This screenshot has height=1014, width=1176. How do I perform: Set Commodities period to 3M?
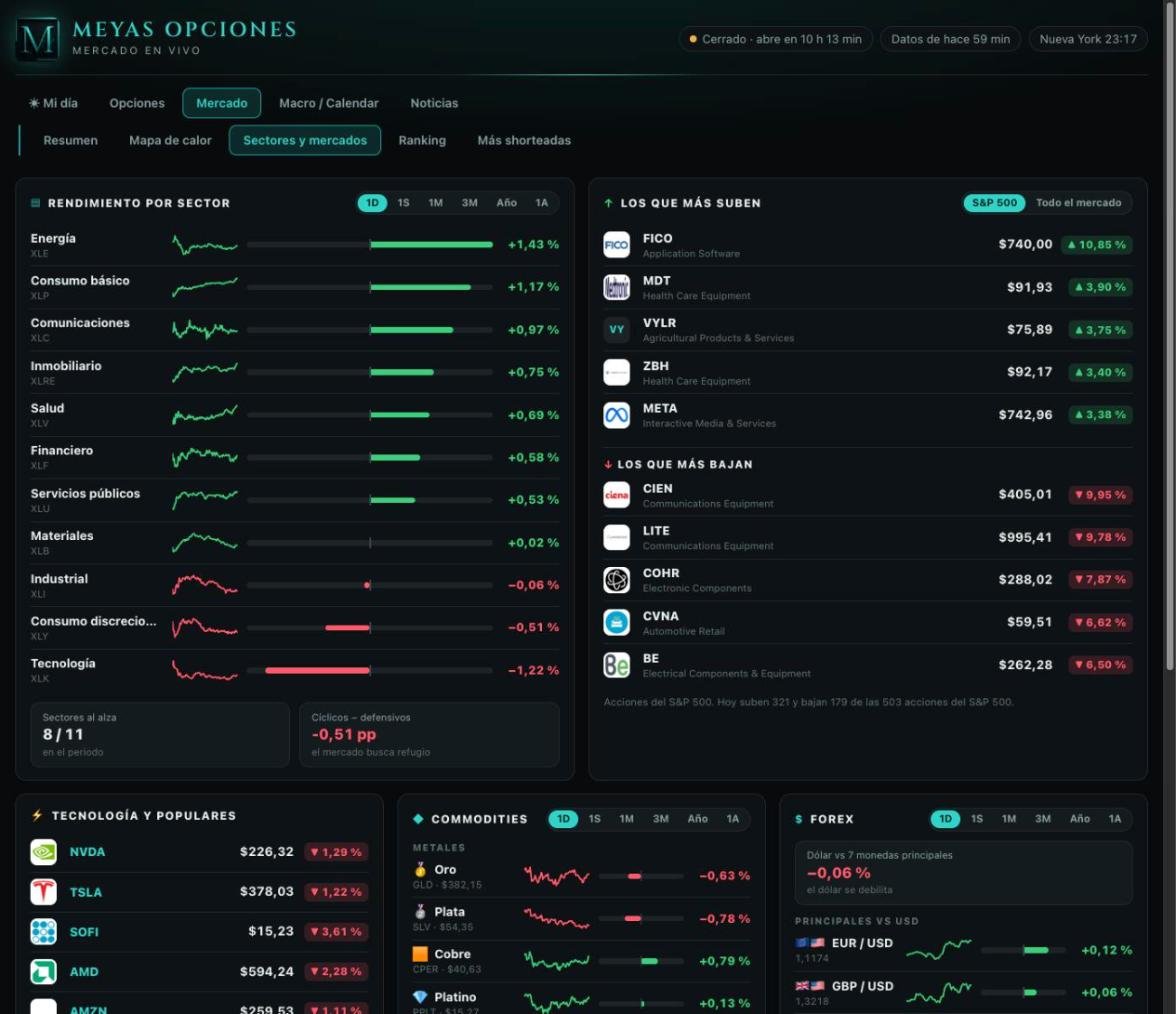click(661, 819)
